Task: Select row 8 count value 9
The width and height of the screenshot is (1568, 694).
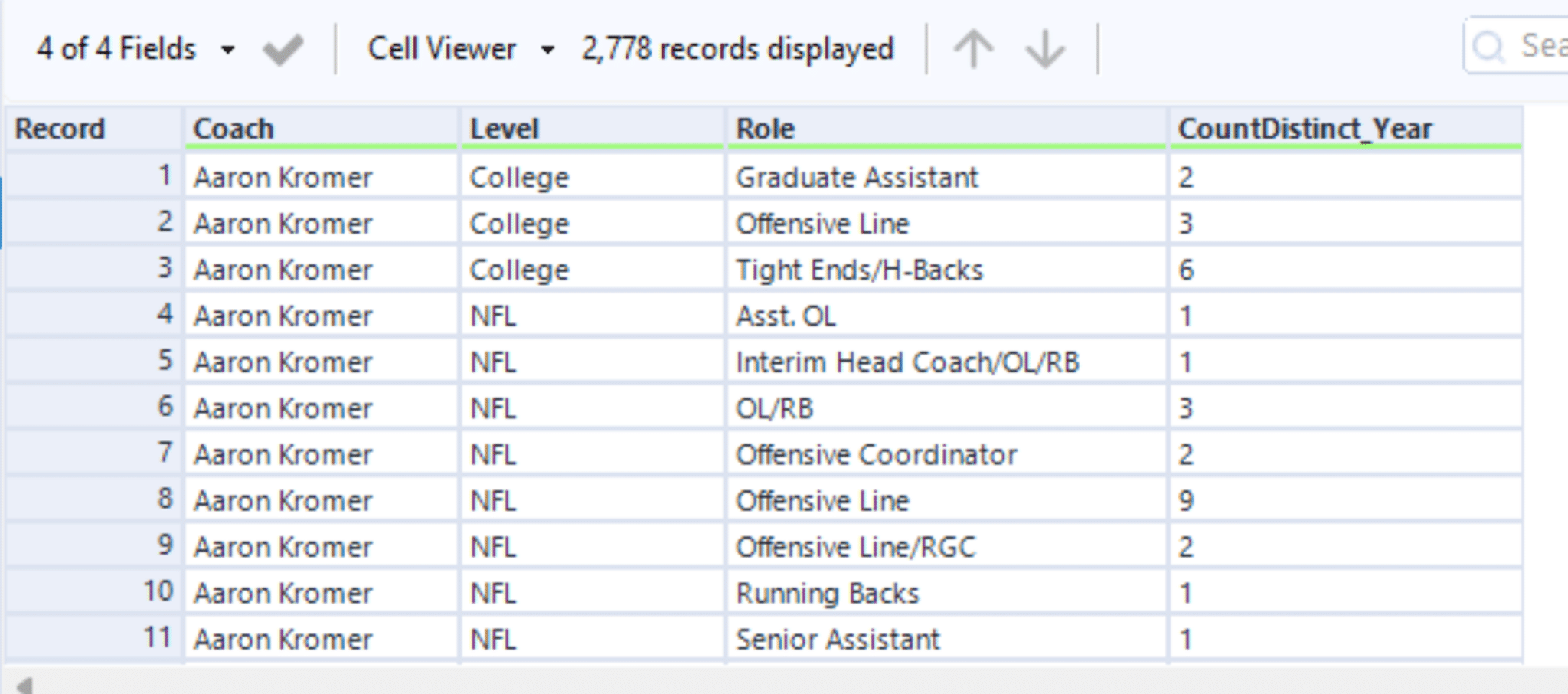Action: [x=1186, y=501]
